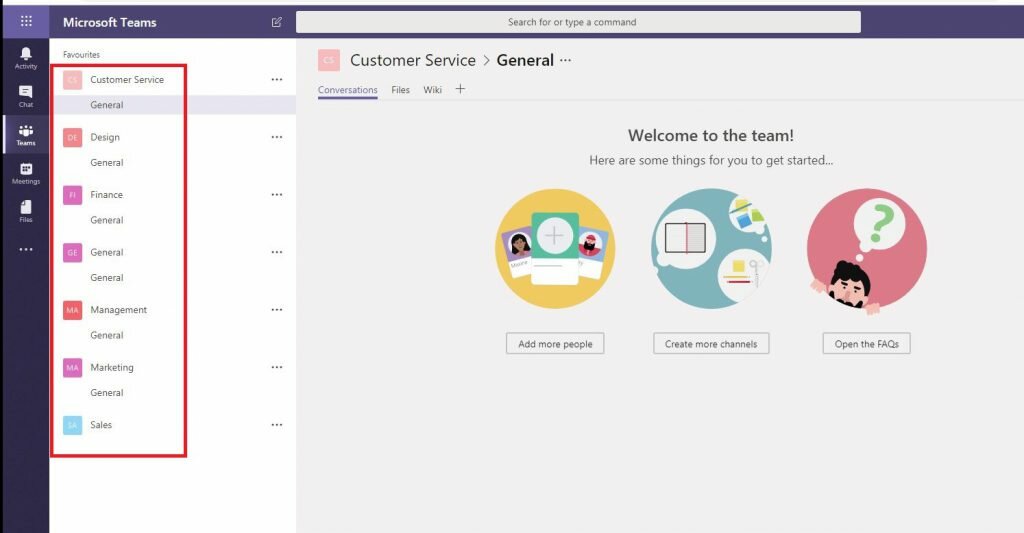Image resolution: width=1024 pixels, height=533 pixels.
Task: Open General channel under Marketing
Action: tap(107, 393)
